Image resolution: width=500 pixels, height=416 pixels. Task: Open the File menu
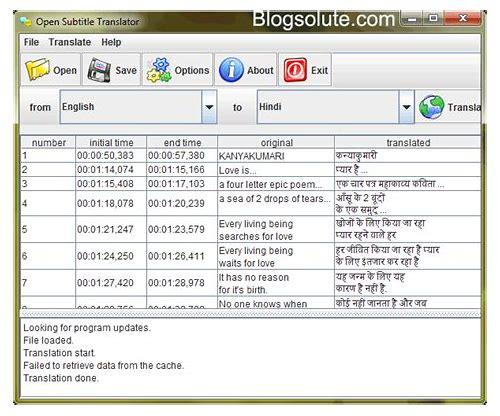point(31,42)
